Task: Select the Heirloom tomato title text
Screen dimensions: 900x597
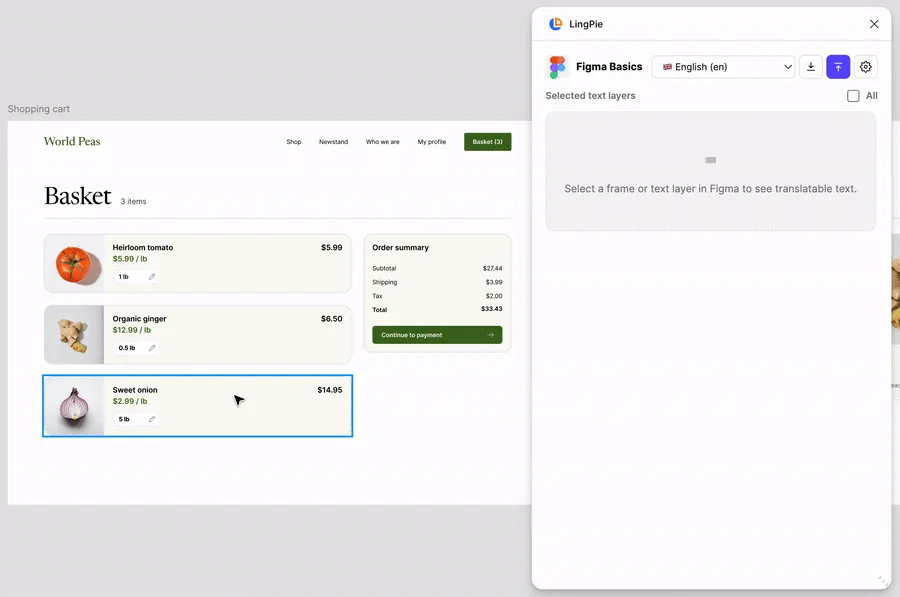Action: point(142,247)
